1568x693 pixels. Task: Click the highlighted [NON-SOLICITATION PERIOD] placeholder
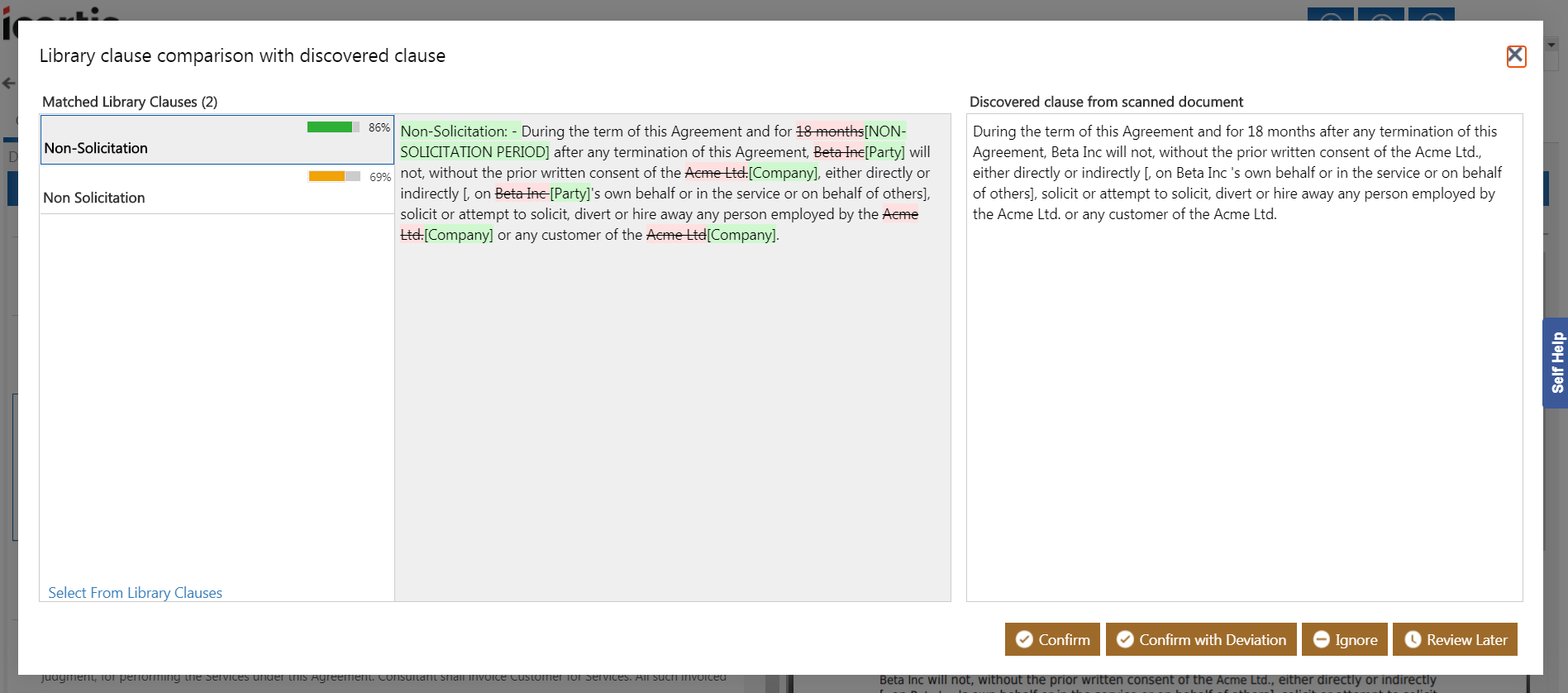474,152
